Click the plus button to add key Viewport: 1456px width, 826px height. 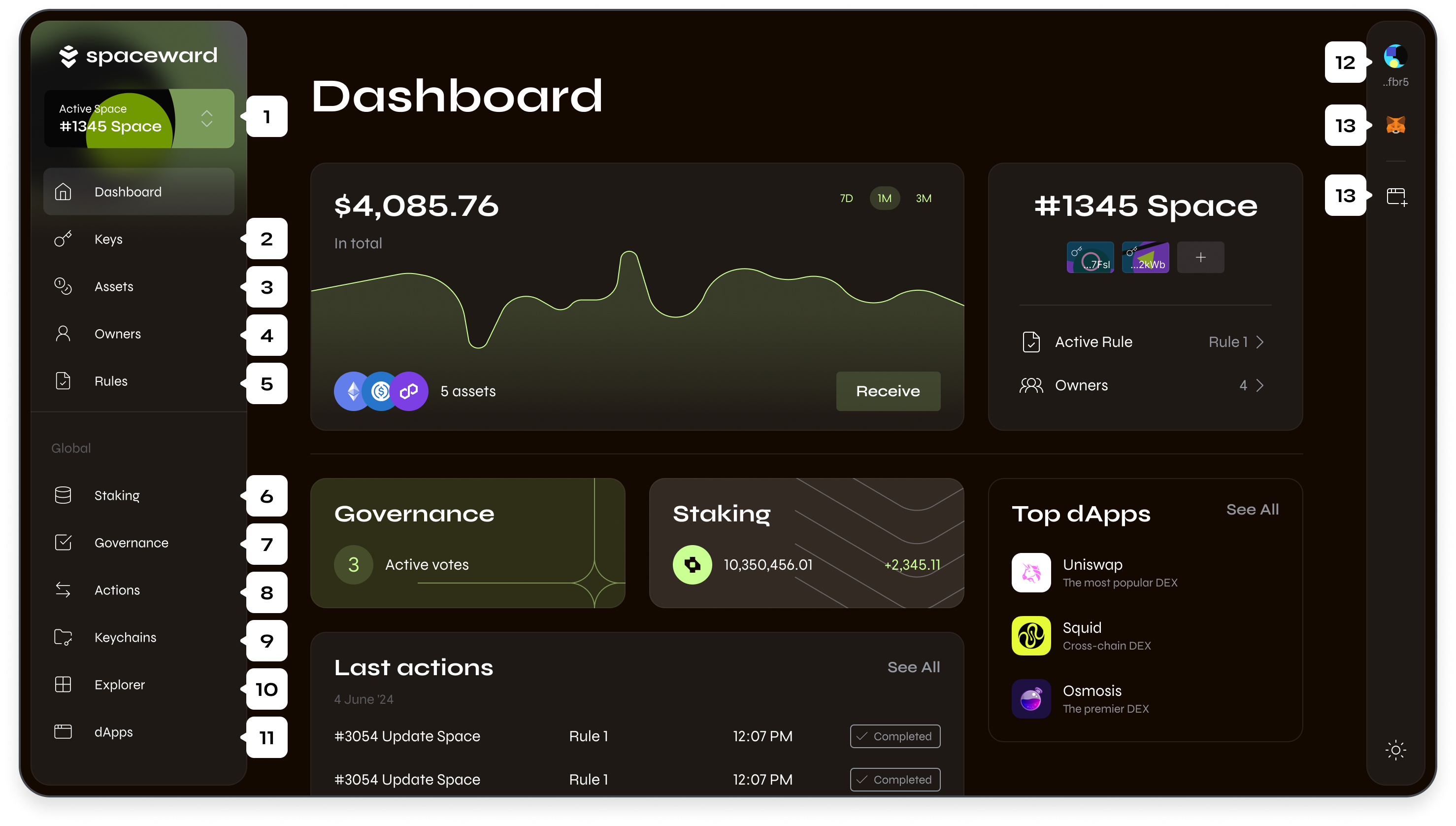click(x=1200, y=258)
